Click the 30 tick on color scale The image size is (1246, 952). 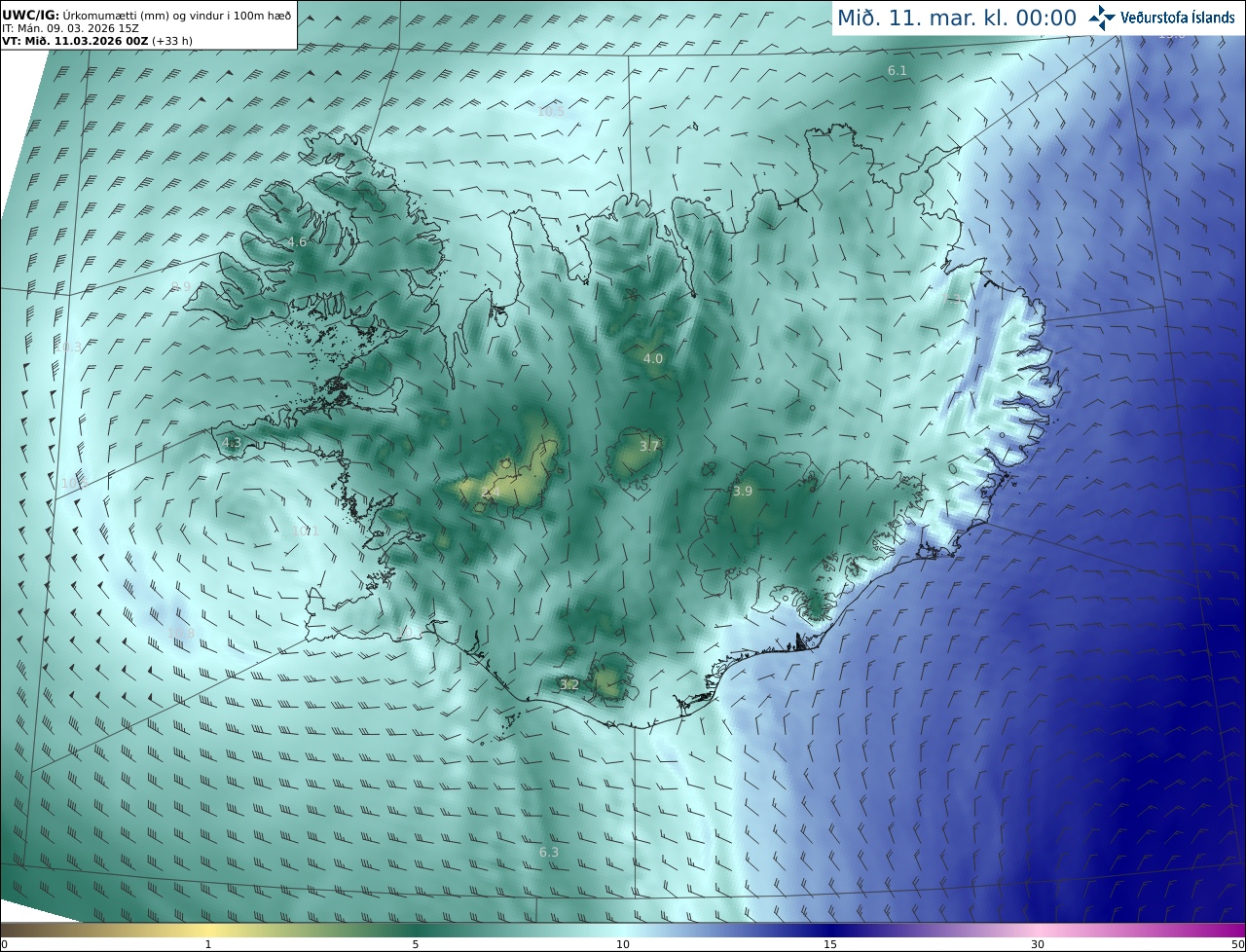coord(1038,944)
